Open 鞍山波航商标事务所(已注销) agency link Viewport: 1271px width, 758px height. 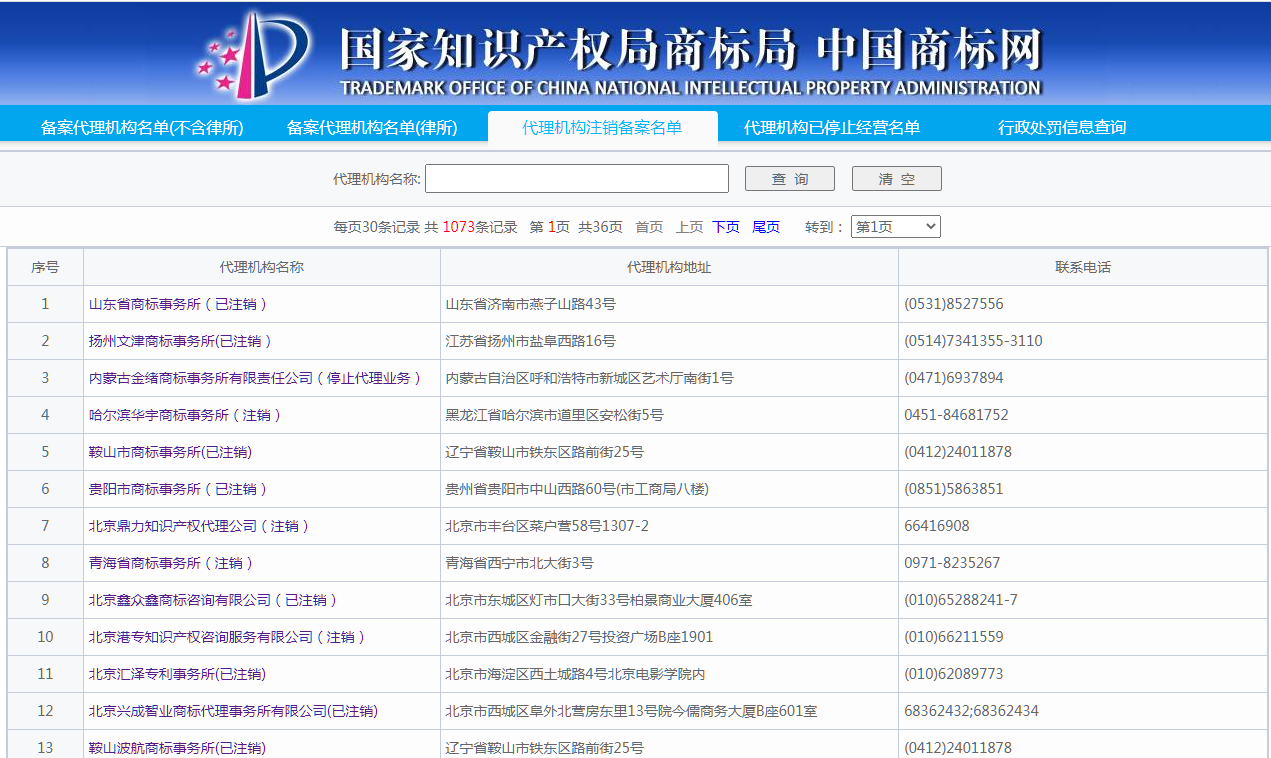[177, 748]
